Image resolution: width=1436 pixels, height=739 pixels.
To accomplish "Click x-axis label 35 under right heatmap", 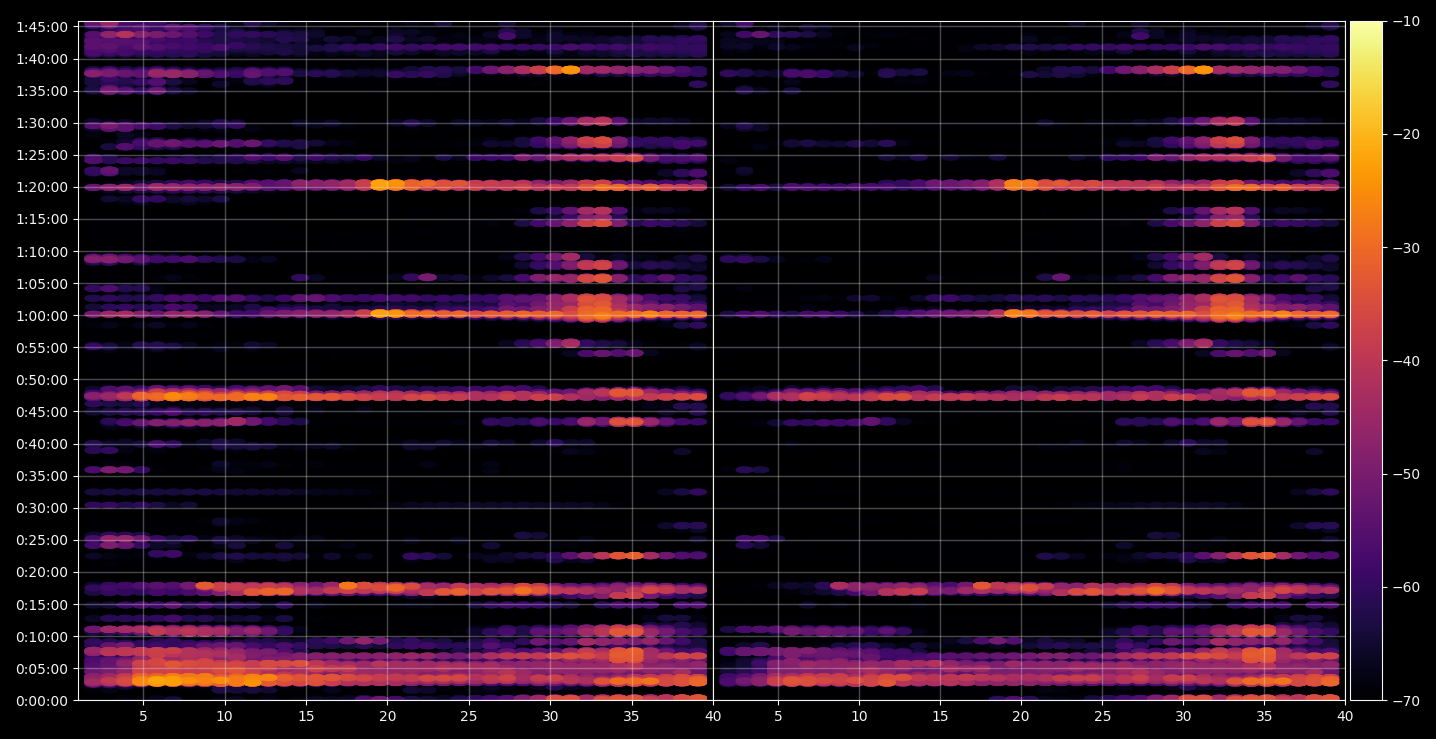I will pyautogui.click(x=1264, y=716).
